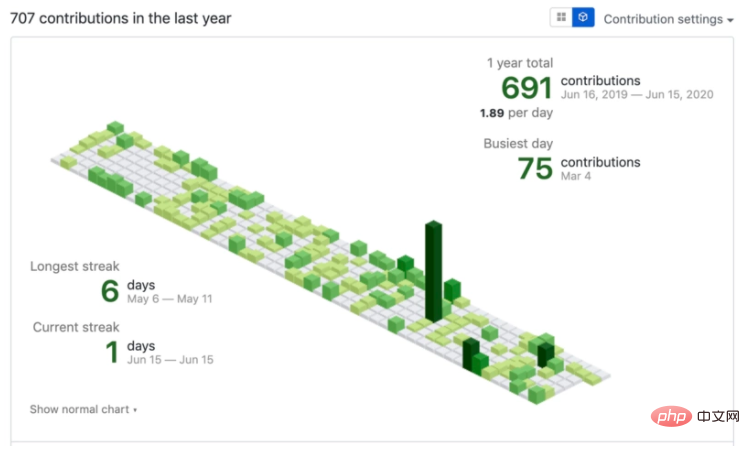
Task: Switch to the 2D grid chart view
Action: pyautogui.click(x=561, y=18)
